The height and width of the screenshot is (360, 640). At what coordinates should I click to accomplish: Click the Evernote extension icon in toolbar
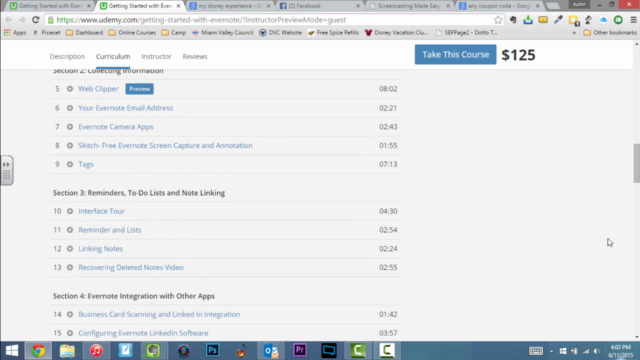513,20
